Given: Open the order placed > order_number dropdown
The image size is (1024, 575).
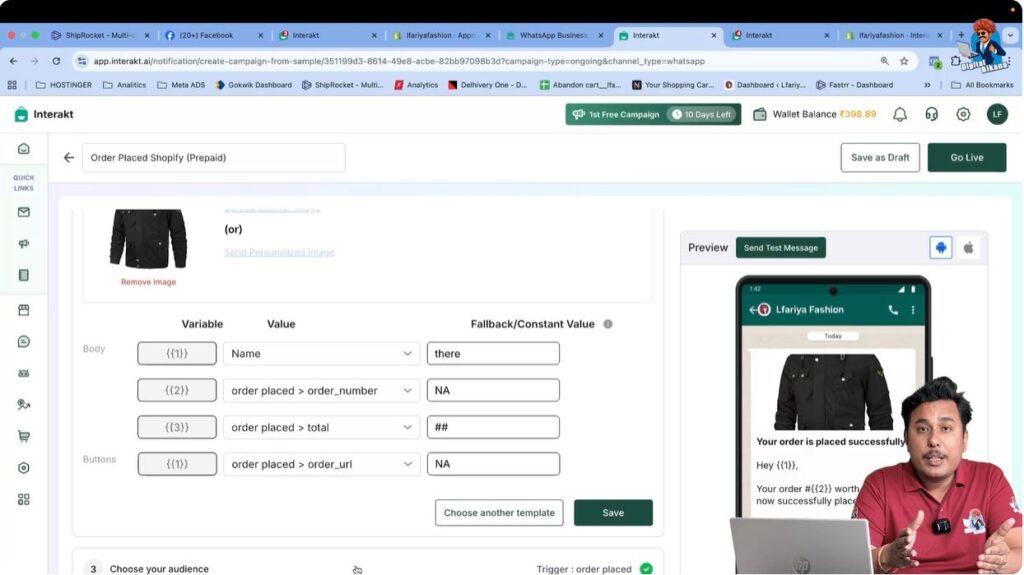Looking at the screenshot, I should (321, 390).
